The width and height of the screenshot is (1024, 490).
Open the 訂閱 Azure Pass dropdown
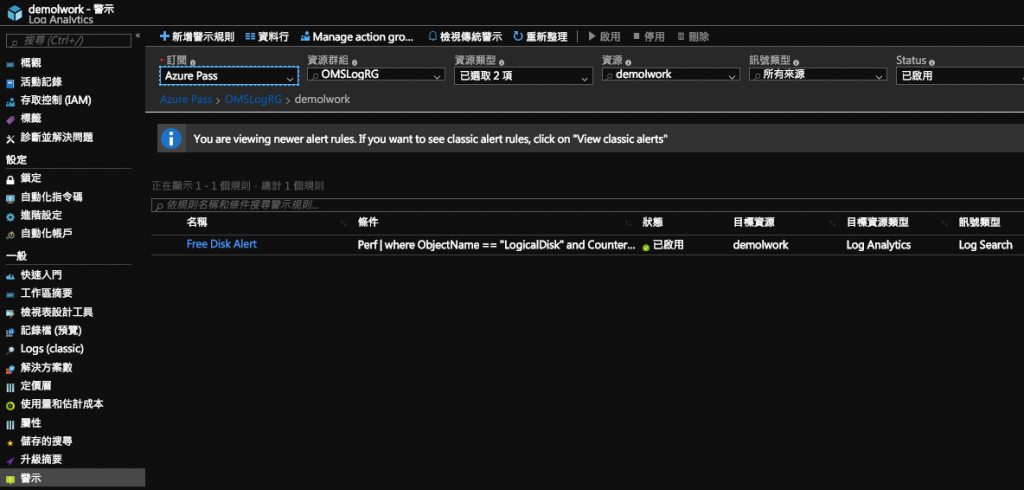coord(229,76)
